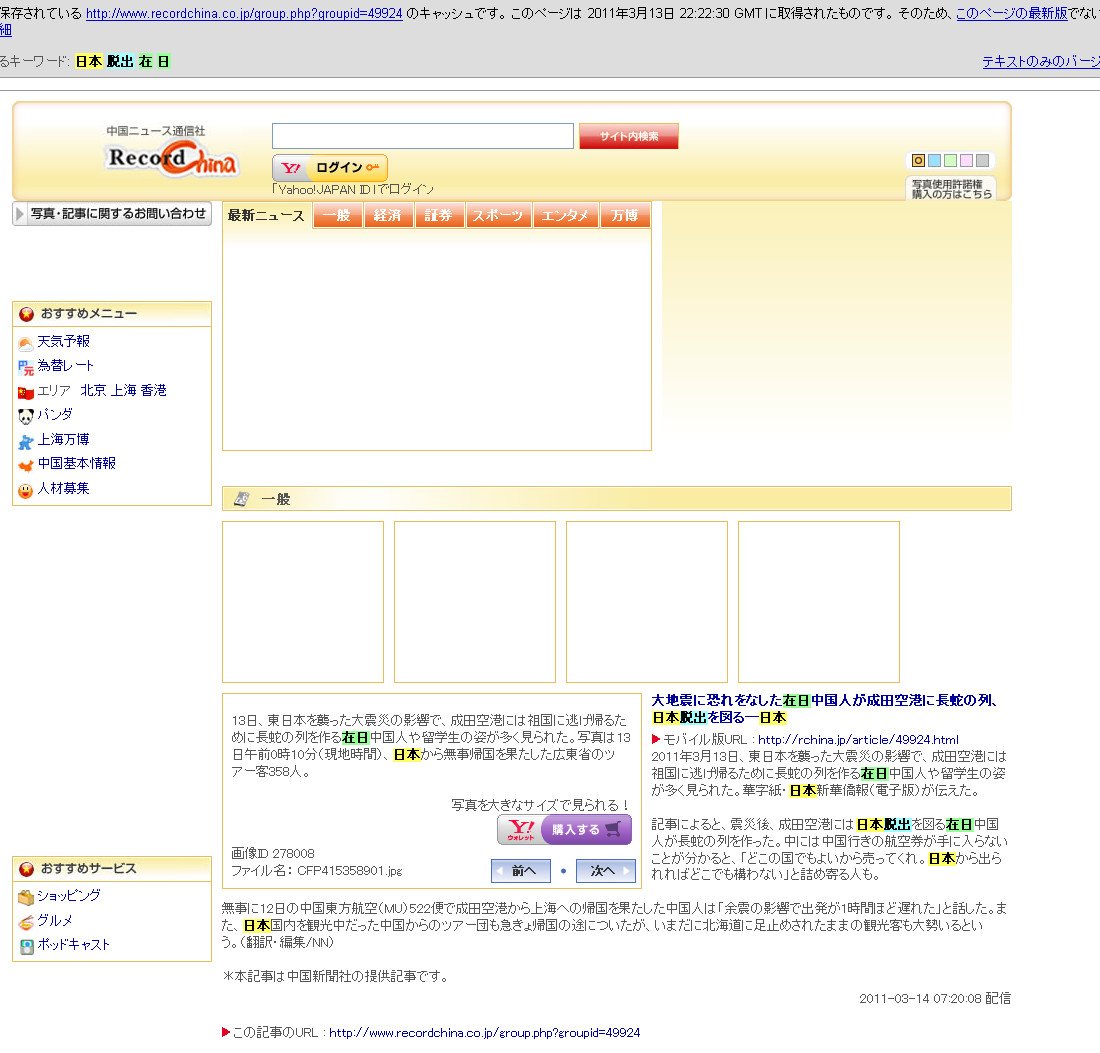Open the mobile URL rchina.jp/article/49924.html
The image size is (1100, 1053).
coord(858,739)
